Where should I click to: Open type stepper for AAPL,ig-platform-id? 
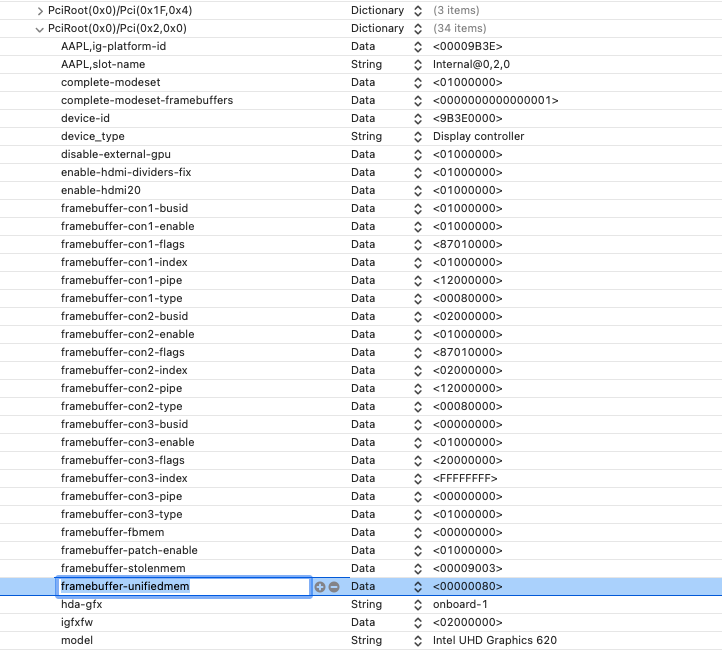click(418, 47)
